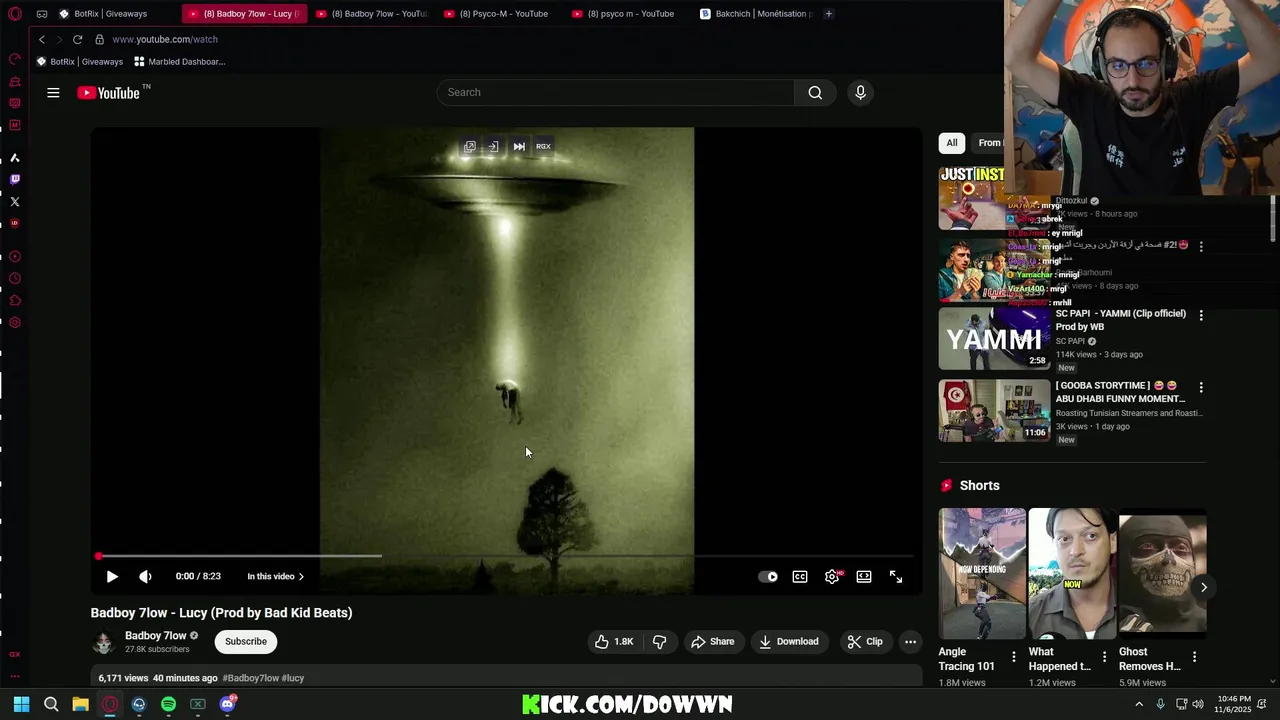This screenshot has width=1280, height=720.
Task: Play the Lucy video
Action: (112, 576)
